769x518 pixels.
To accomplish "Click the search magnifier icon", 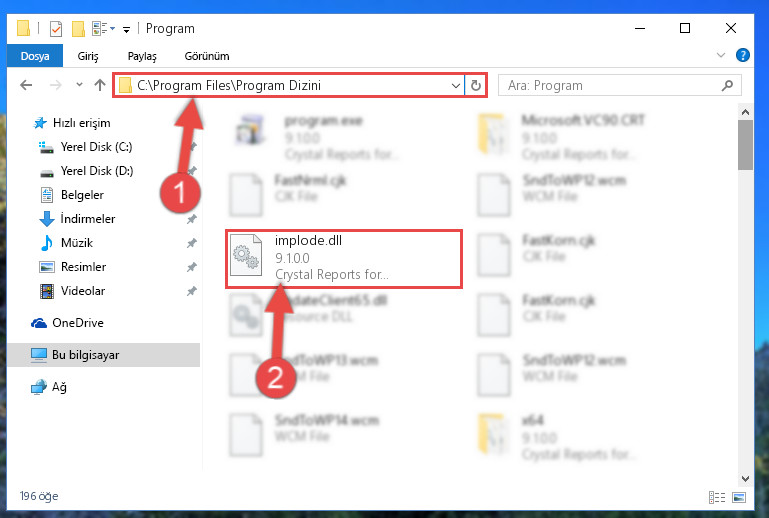I will 727,85.
